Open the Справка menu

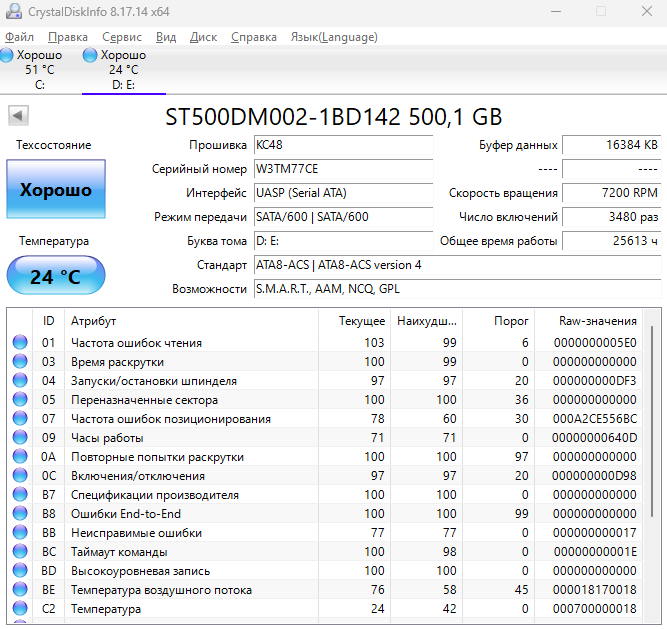click(x=254, y=37)
